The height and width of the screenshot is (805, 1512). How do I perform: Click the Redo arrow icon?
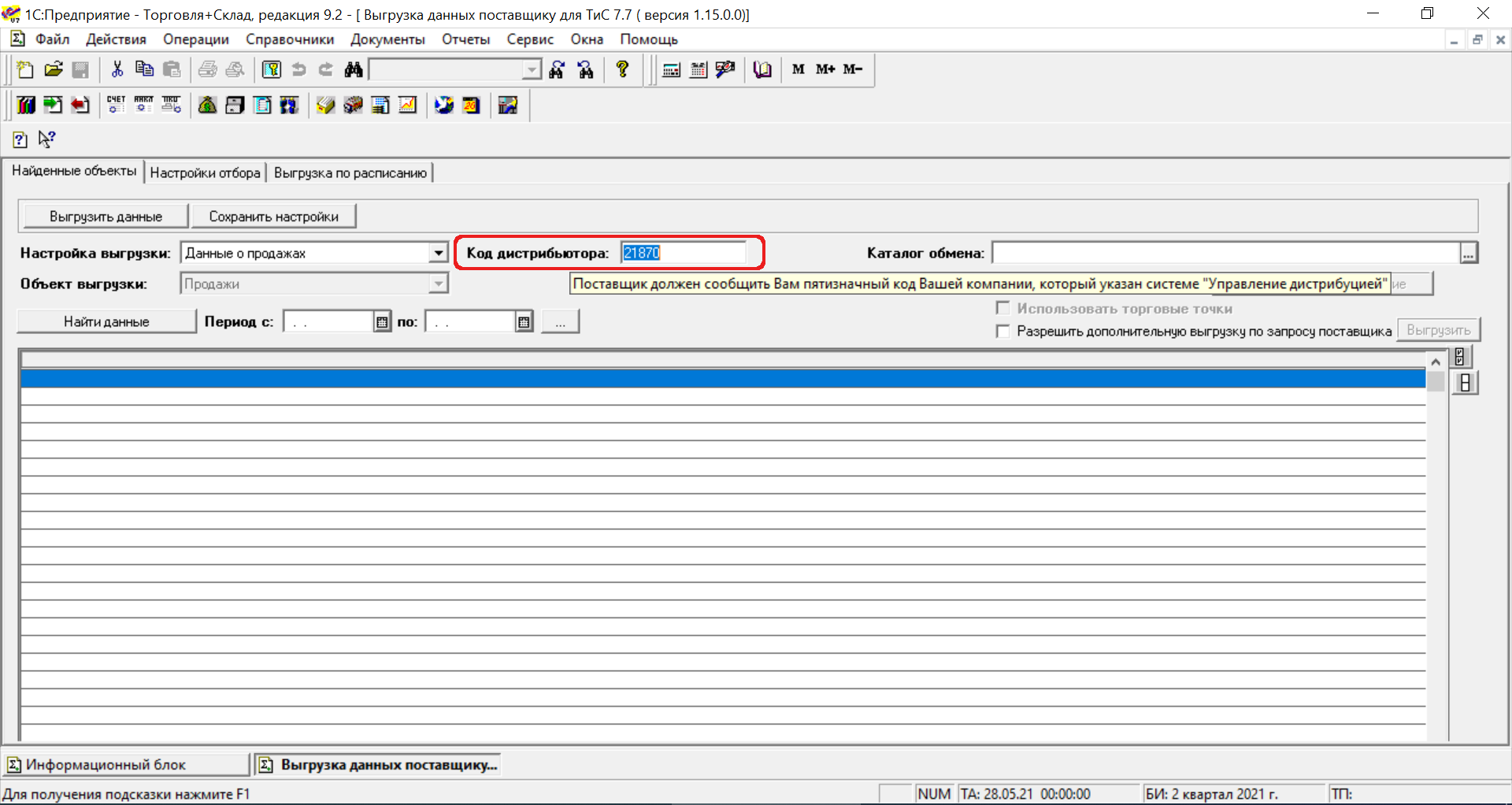pyautogui.click(x=326, y=69)
